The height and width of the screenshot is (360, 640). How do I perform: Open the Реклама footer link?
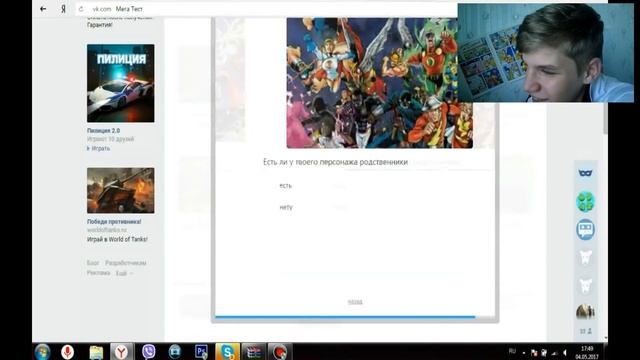click(98, 273)
